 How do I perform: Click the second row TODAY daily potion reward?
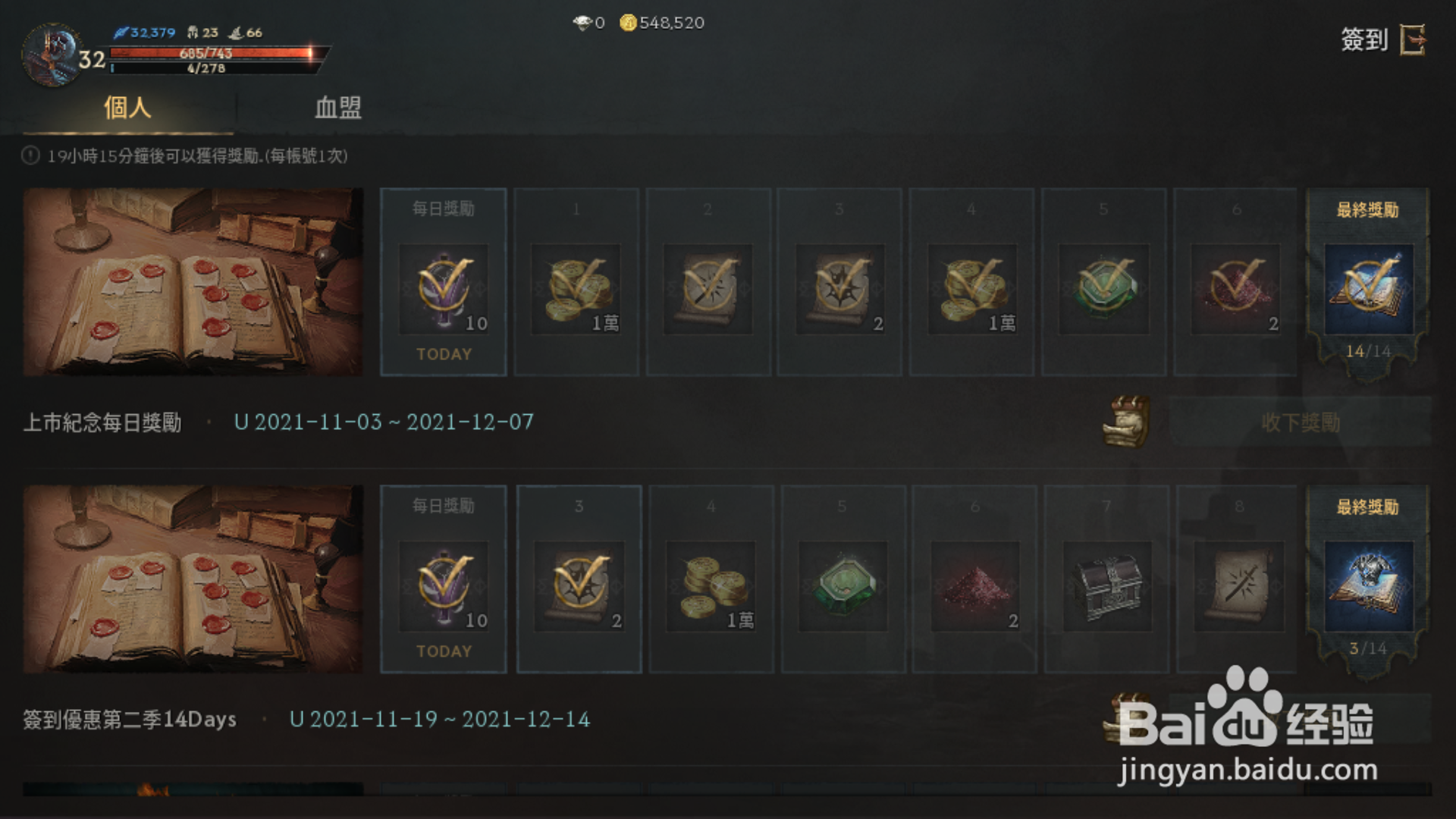coord(444,585)
